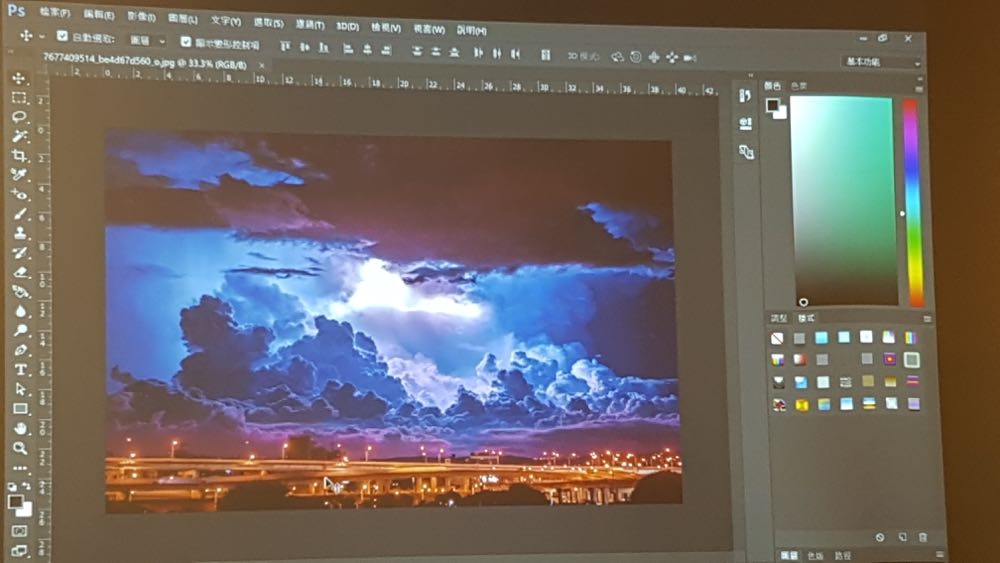
Task: Click the toolbar foreground color swatch
Action: 16,502
